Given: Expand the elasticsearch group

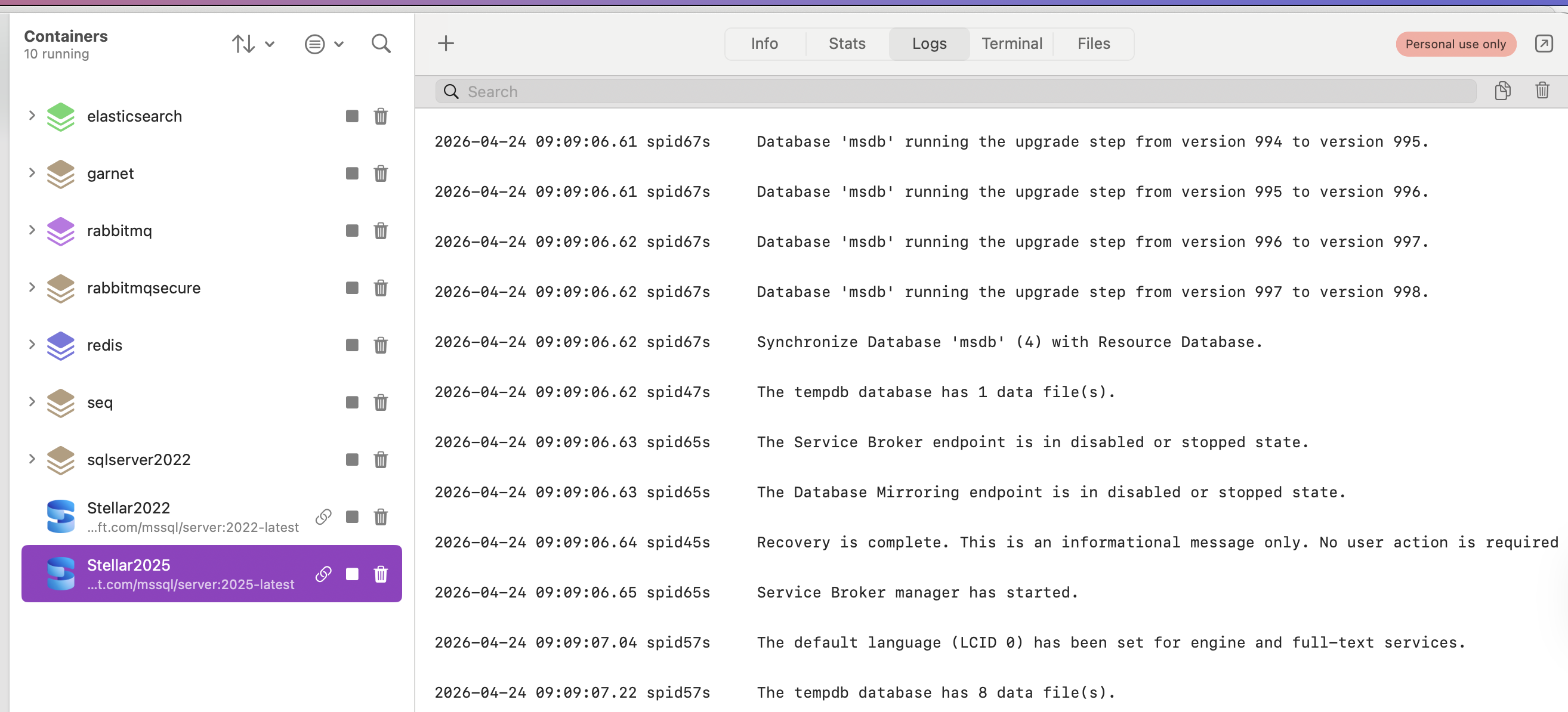Looking at the screenshot, I should (32, 116).
